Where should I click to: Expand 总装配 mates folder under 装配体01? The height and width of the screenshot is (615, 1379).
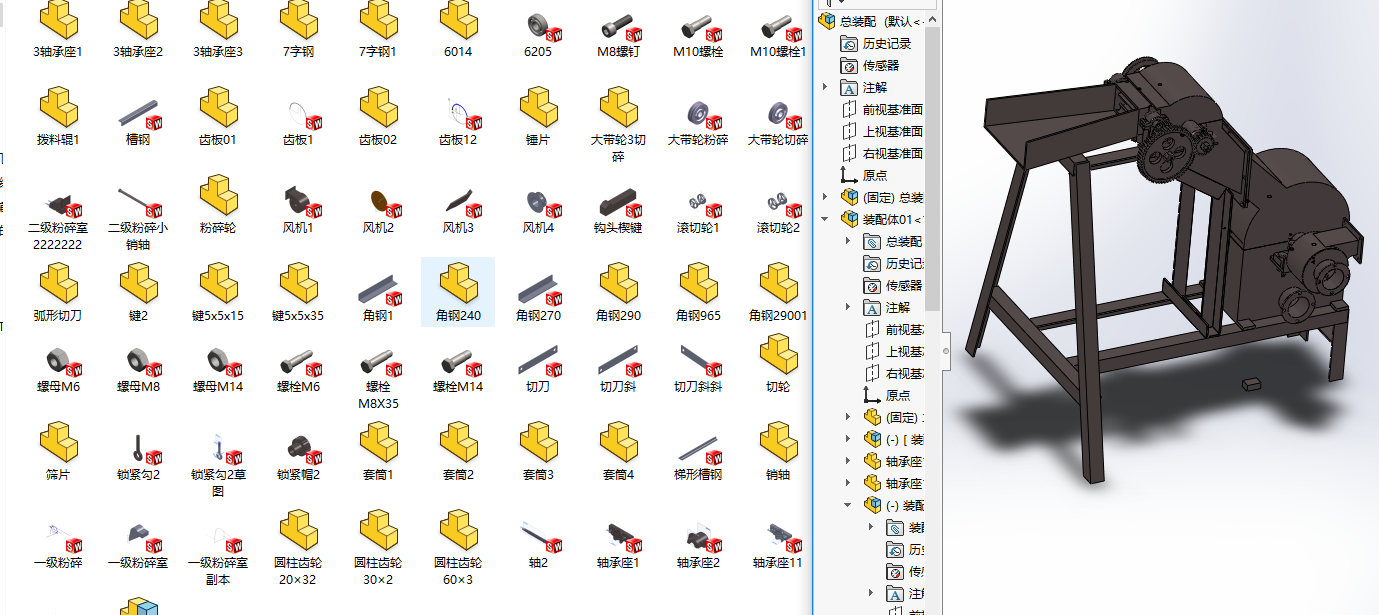coord(849,241)
